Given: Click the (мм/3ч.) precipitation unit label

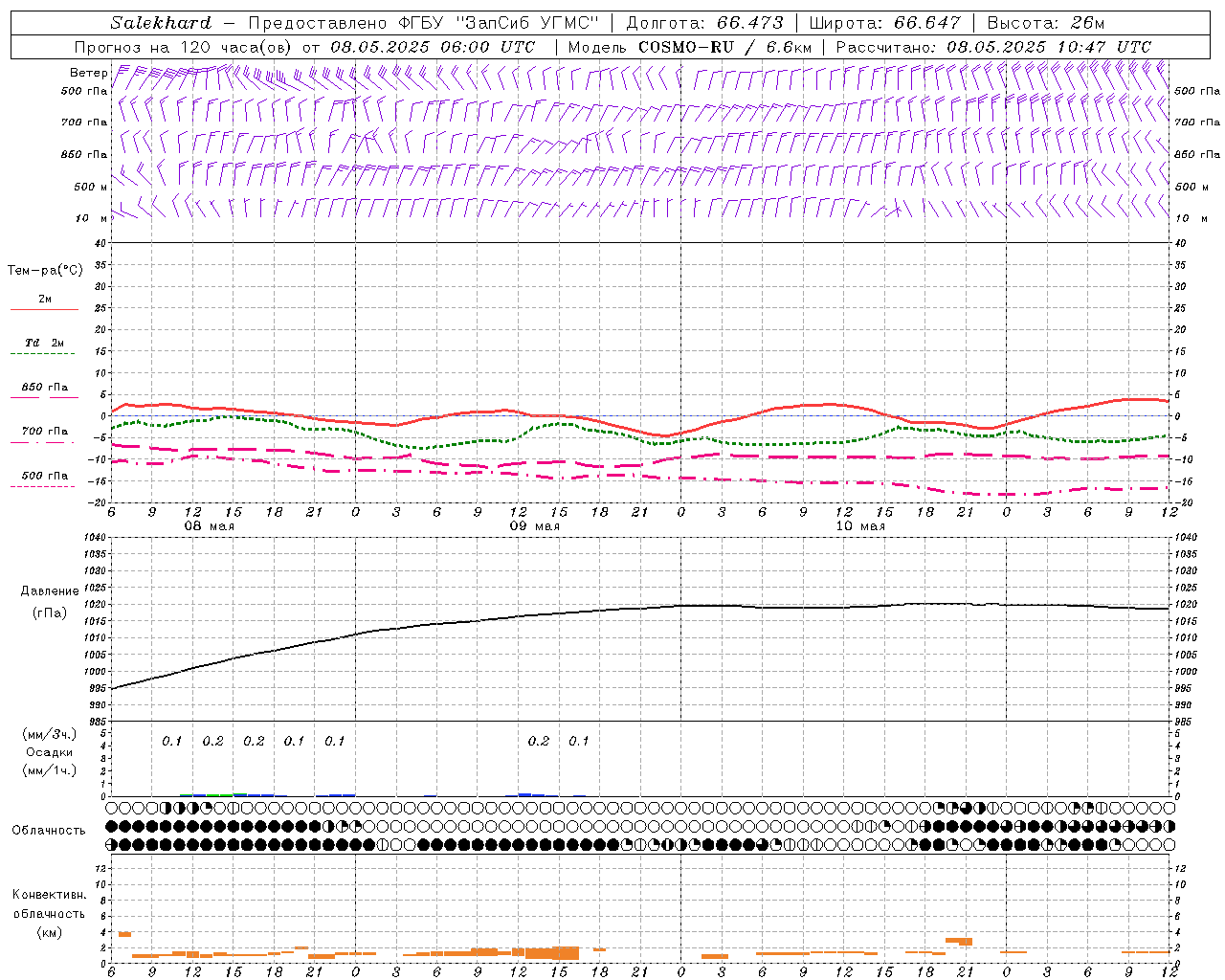Looking at the screenshot, I should point(50,735).
